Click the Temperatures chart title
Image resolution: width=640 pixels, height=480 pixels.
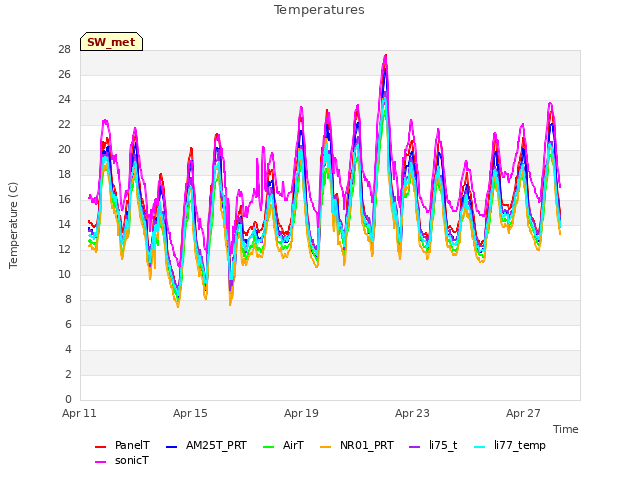click(319, 10)
